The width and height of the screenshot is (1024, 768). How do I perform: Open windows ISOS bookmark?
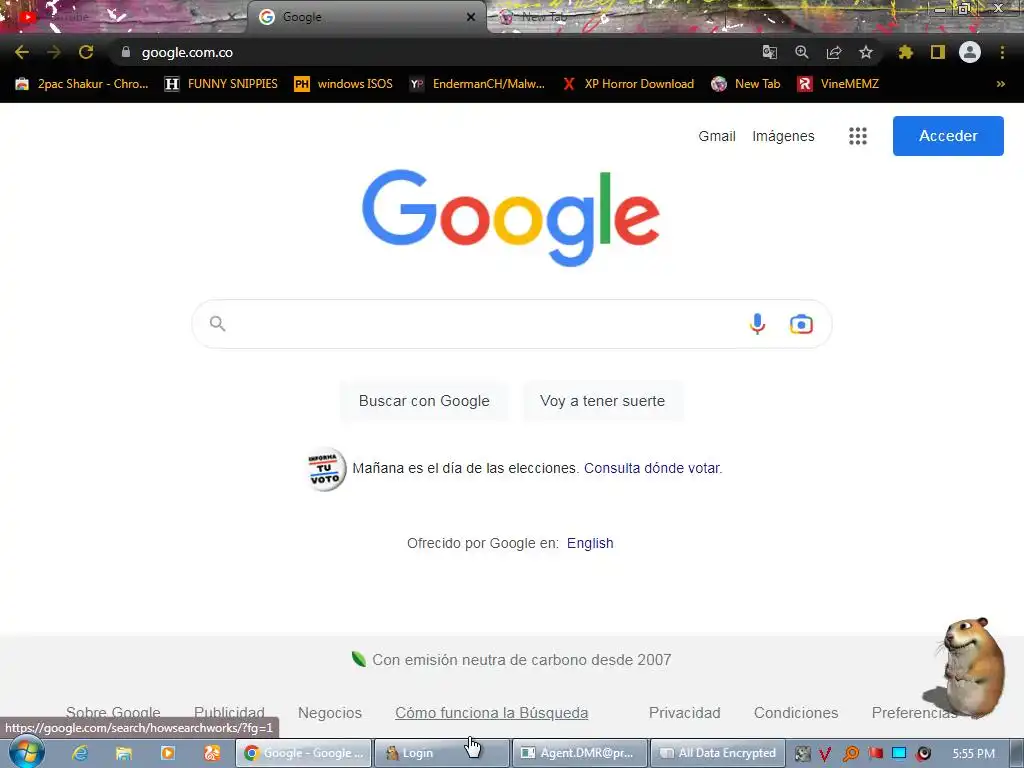click(344, 84)
